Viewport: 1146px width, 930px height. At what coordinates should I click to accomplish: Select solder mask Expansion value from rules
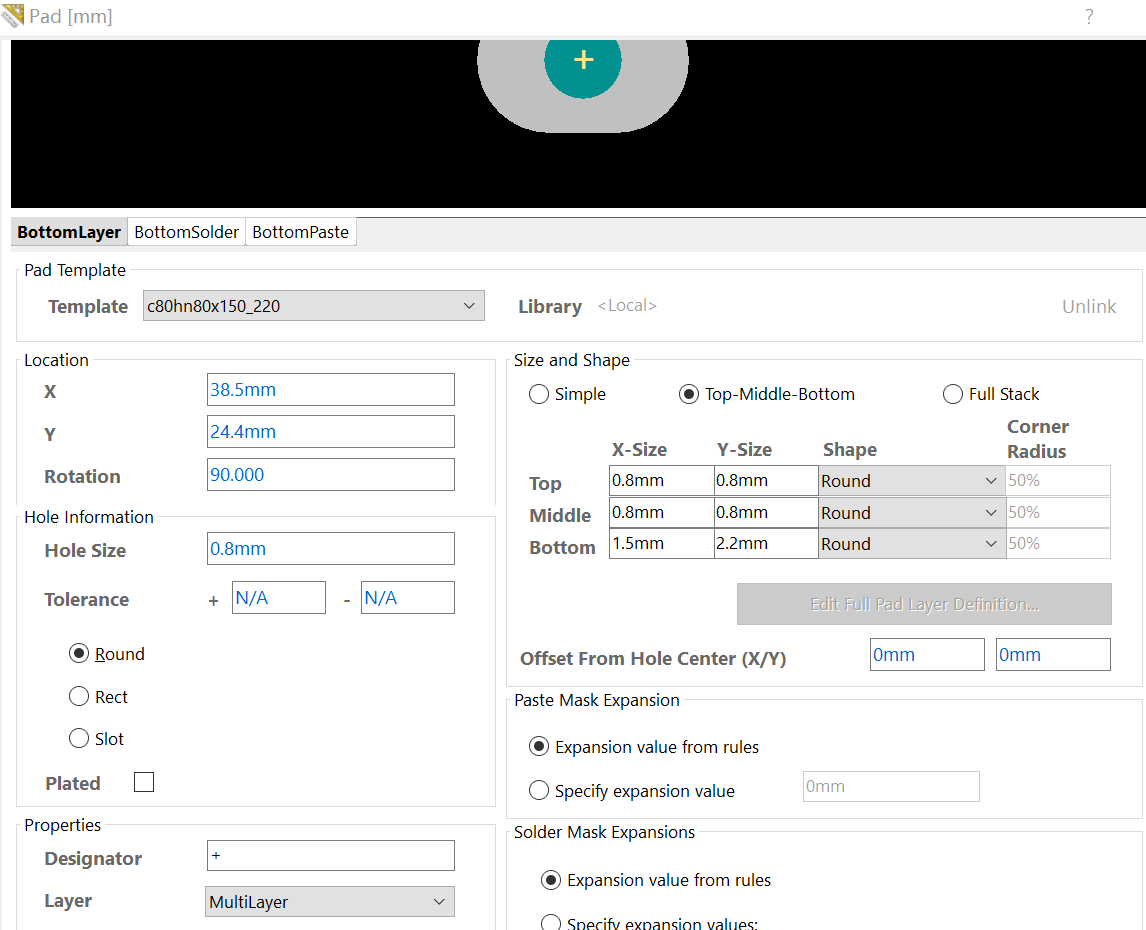[550, 880]
